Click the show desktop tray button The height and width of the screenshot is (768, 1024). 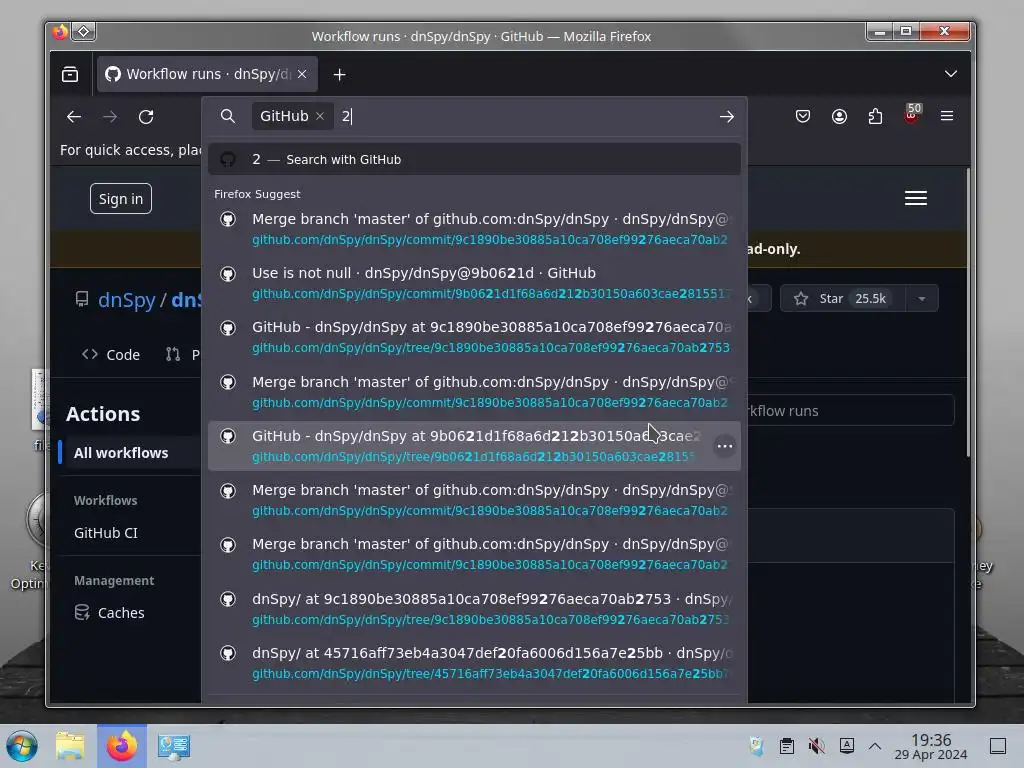(x=997, y=746)
